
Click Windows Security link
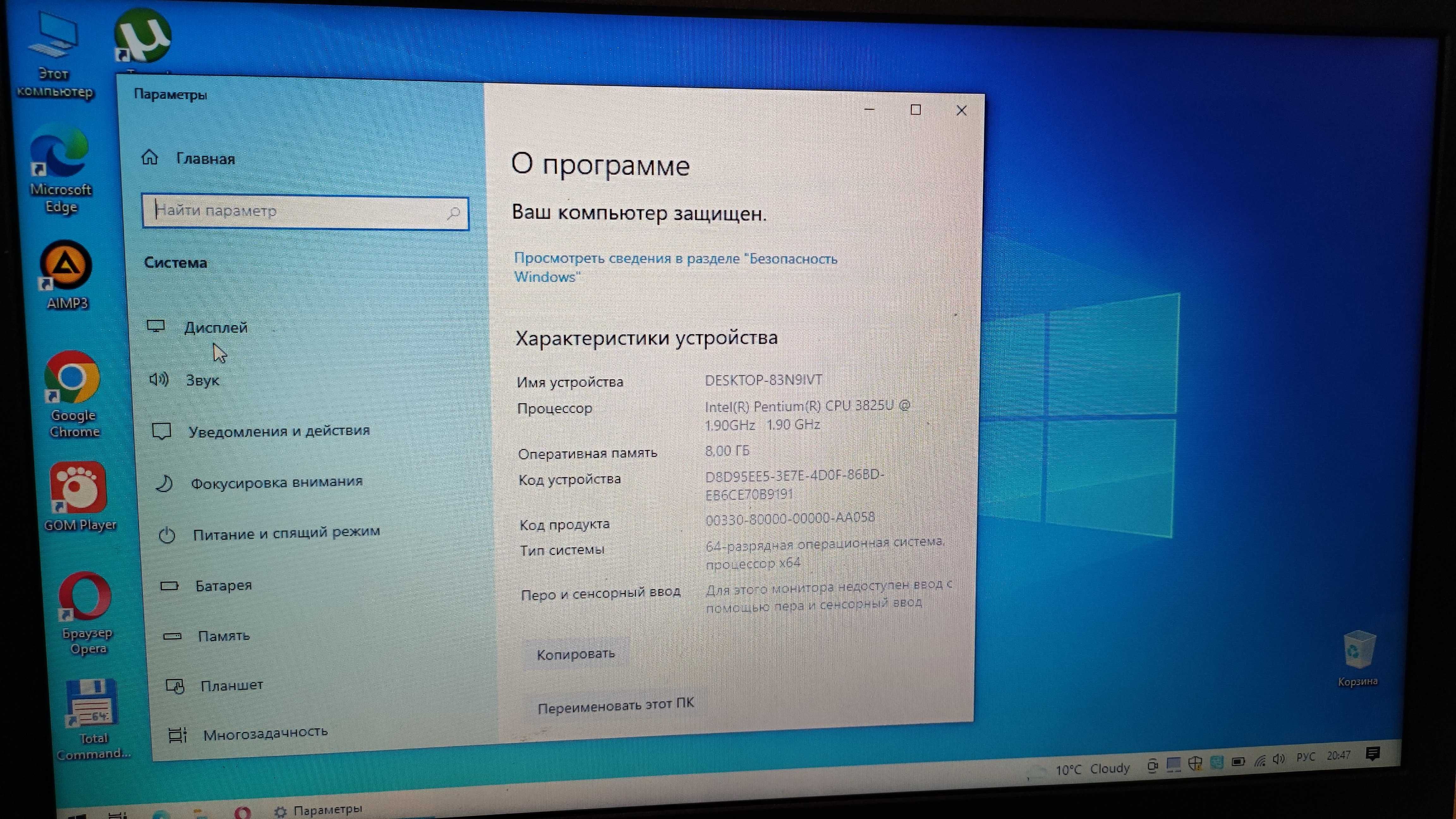click(x=675, y=267)
